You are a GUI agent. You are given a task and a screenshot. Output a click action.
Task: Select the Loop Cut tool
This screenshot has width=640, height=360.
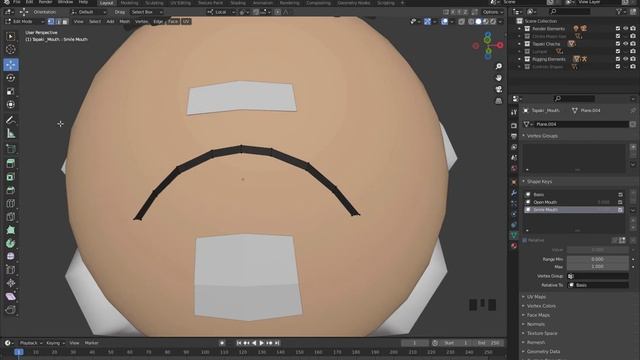[x=11, y=203]
